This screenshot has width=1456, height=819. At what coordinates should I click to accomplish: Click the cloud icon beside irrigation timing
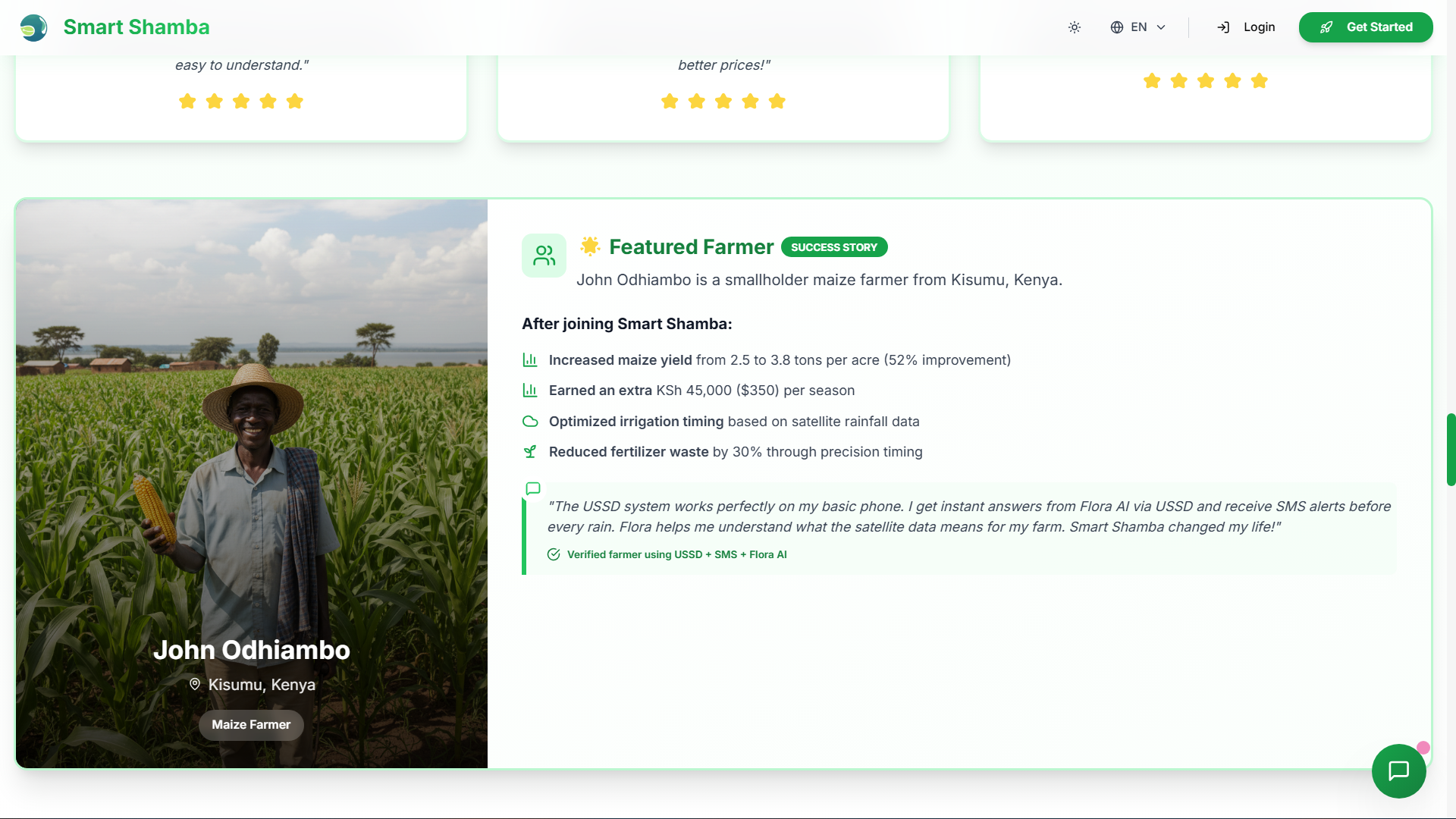tap(530, 421)
